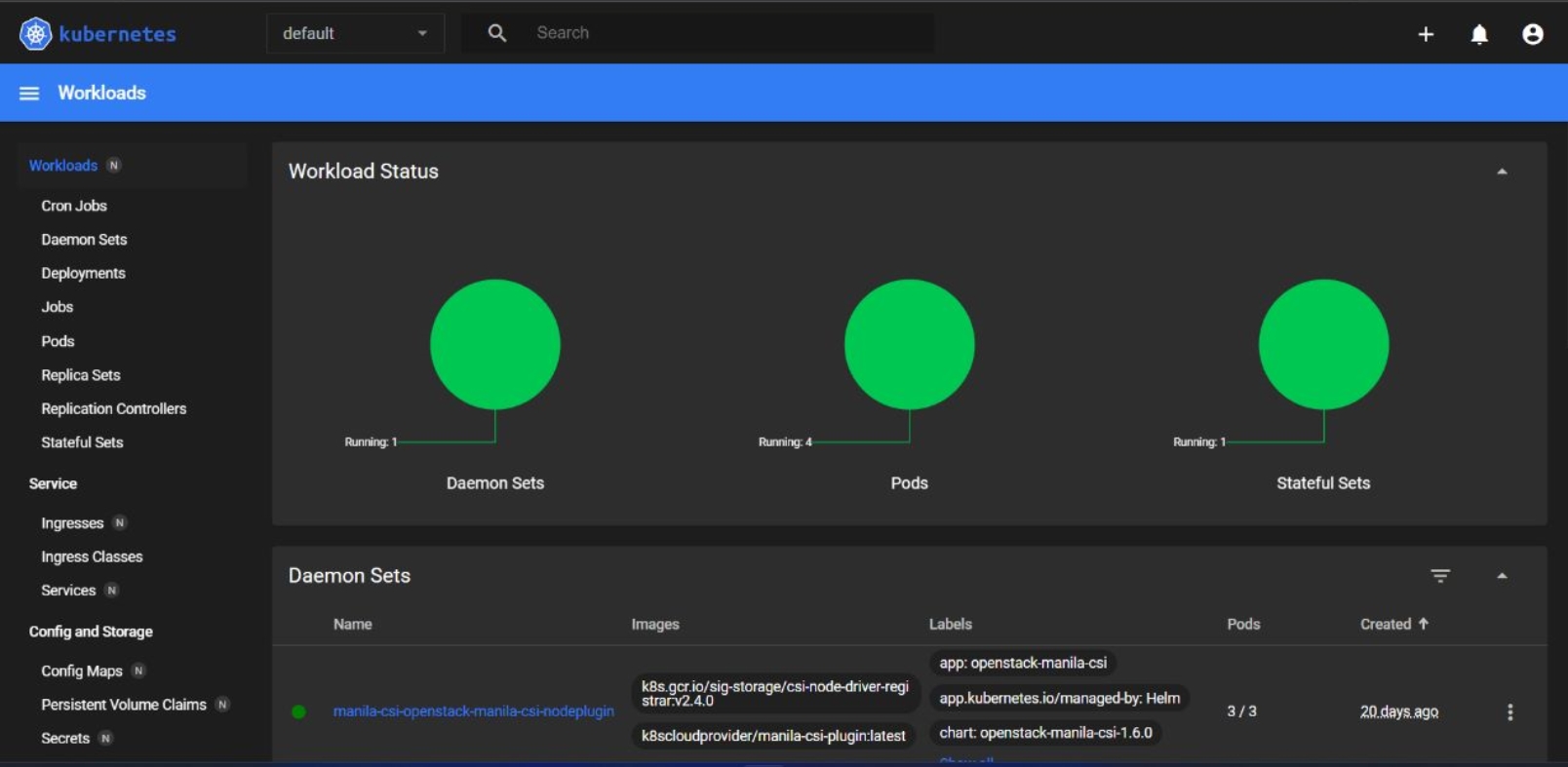The width and height of the screenshot is (1568, 767).
Task: Click the app: openstack-manila-csi label chip
Action: point(1023,663)
